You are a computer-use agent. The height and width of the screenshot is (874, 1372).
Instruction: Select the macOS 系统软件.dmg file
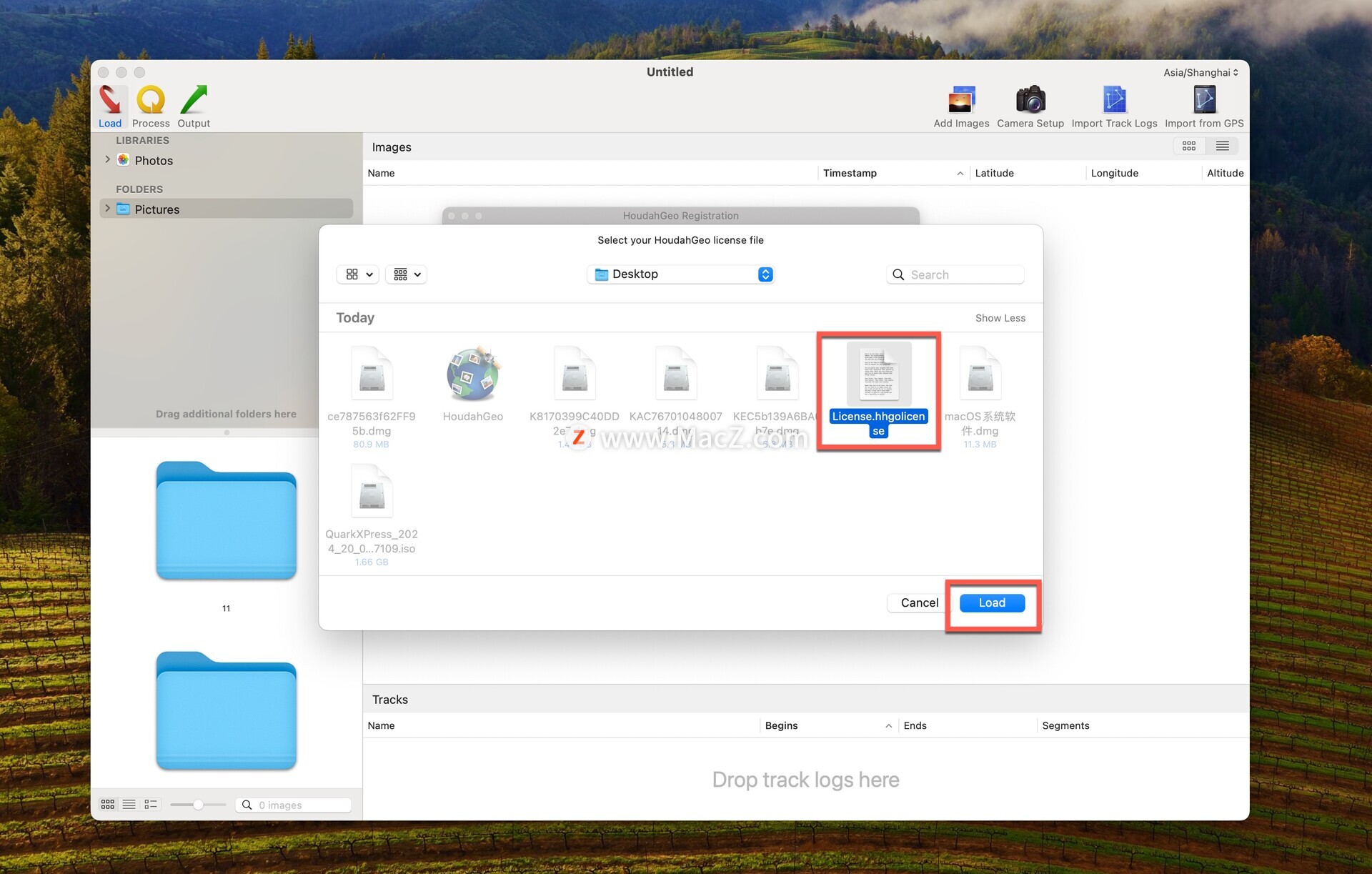tap(980, 397)
